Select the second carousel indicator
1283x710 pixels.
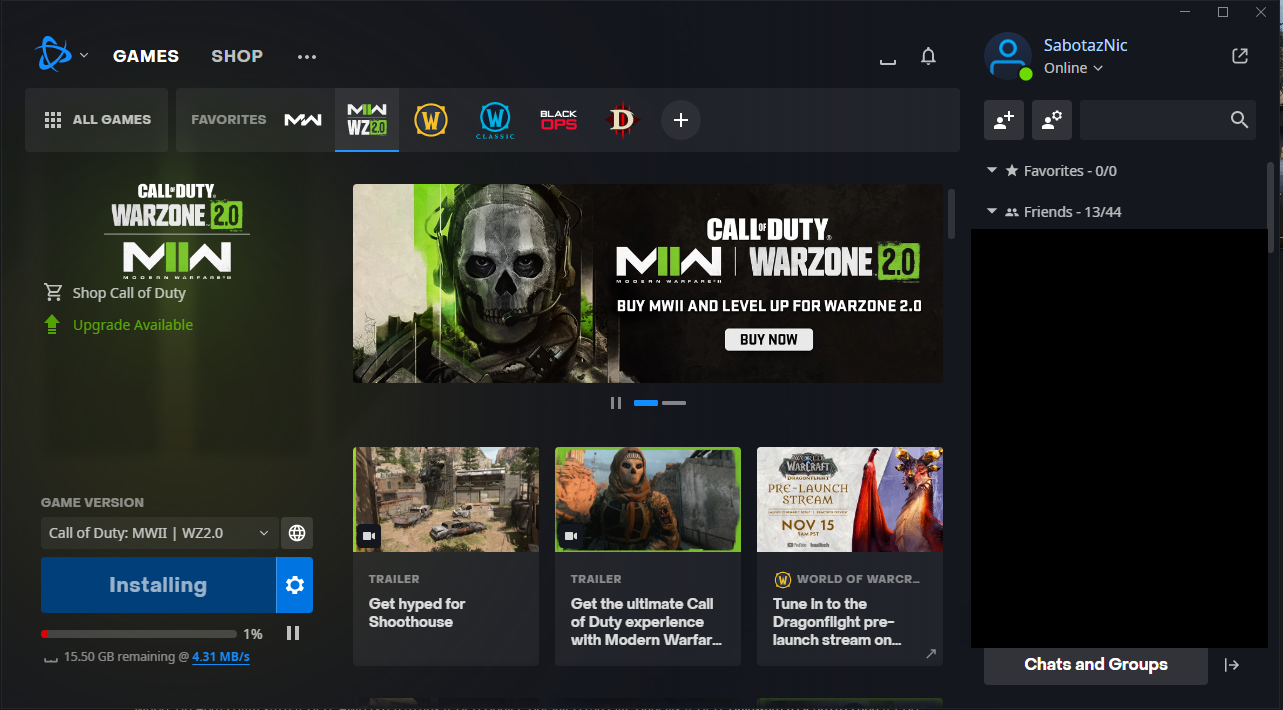[x=674, y=403]
